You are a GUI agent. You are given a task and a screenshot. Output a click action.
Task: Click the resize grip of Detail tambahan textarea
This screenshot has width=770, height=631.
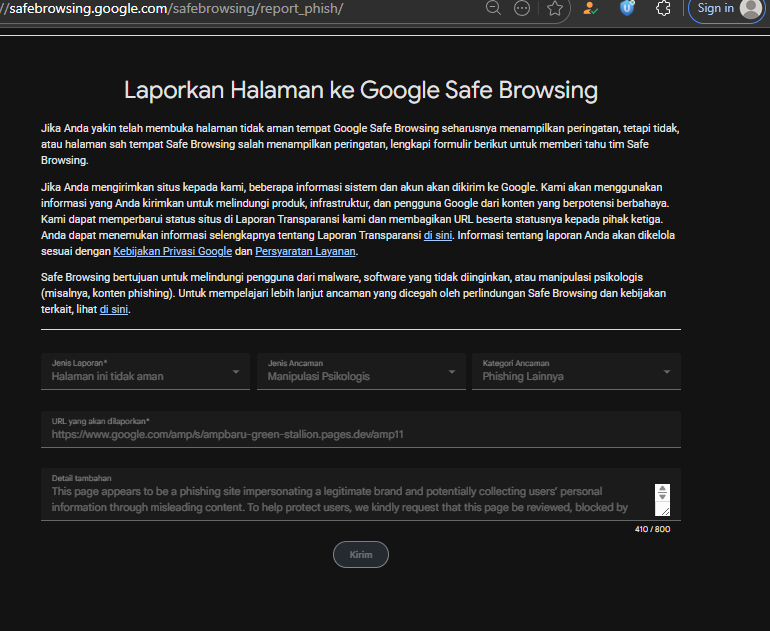click(665, 511)
